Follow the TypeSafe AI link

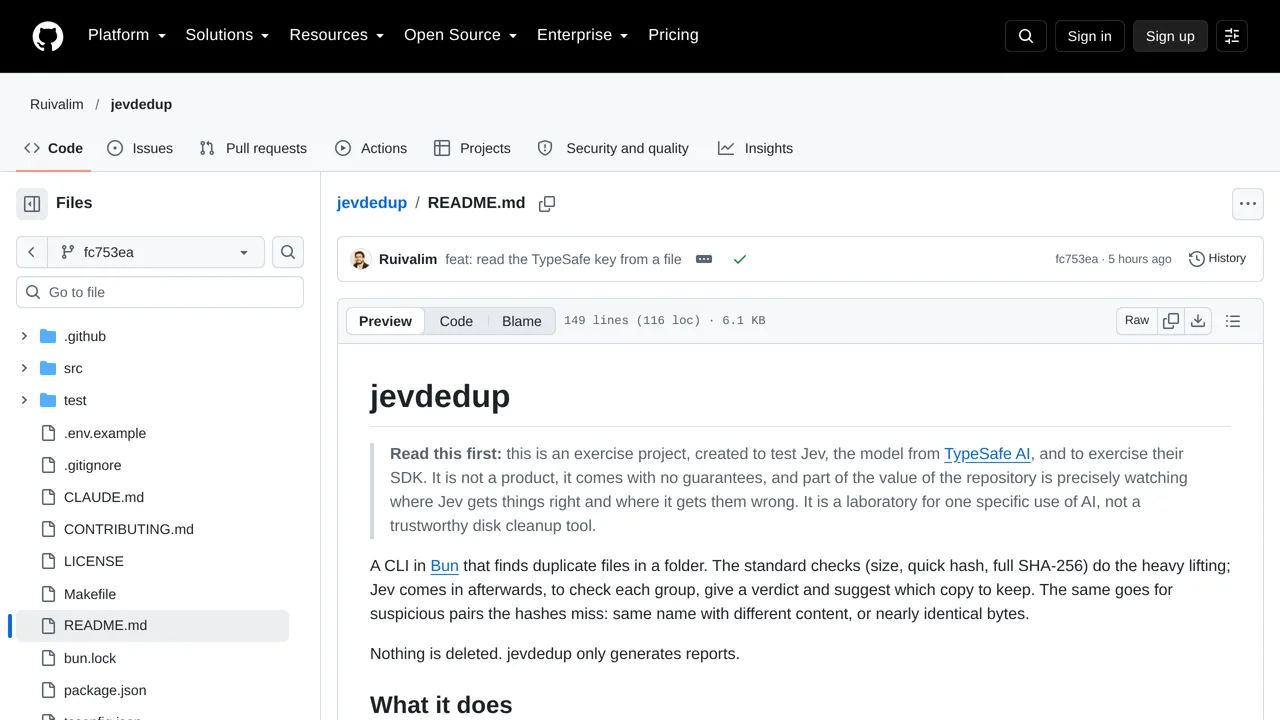tap(987, 453)
